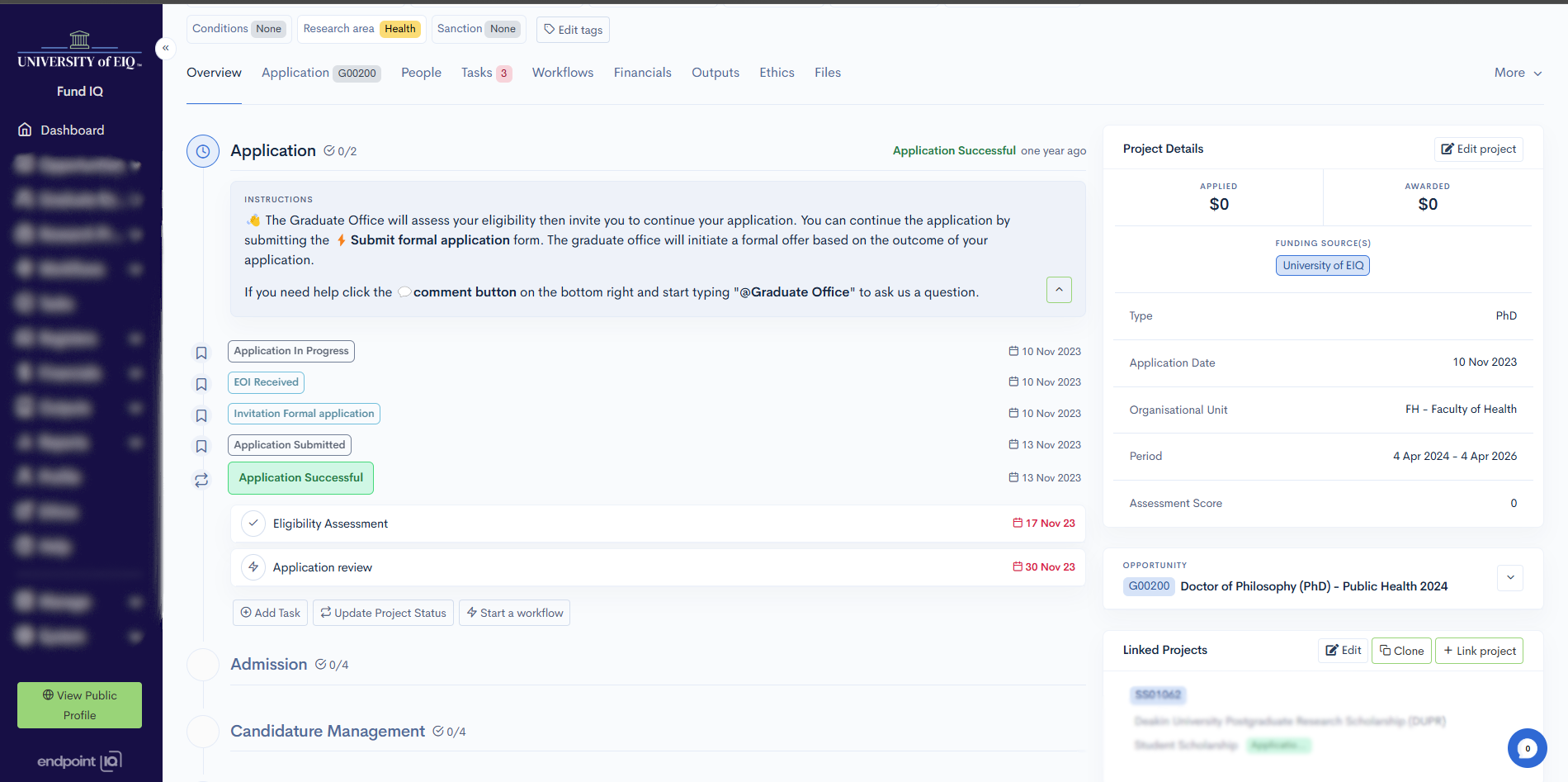The image size is (1568, 782).
Task: Click the lightning icon on Application review task
Action: 253,567
